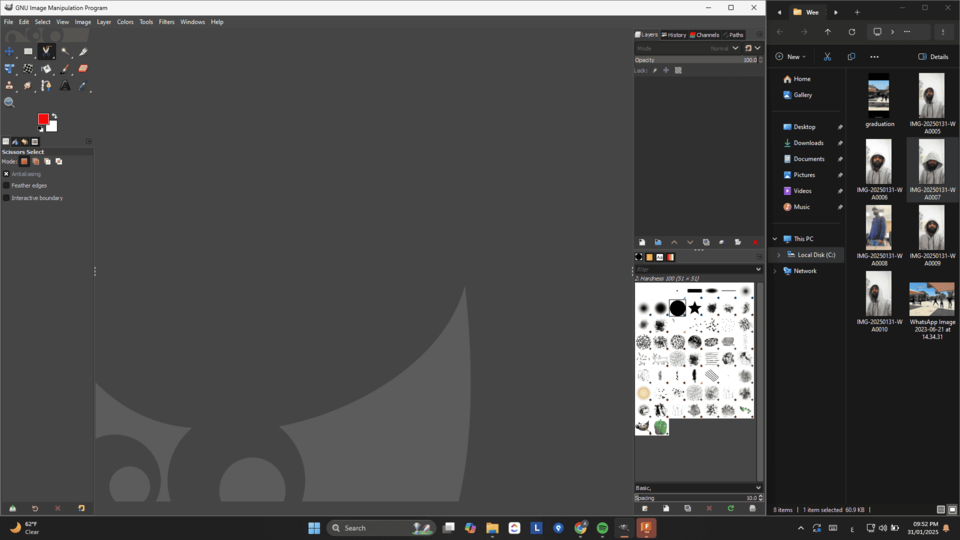Set selection mode to Intersect

[x=59, y=162]
